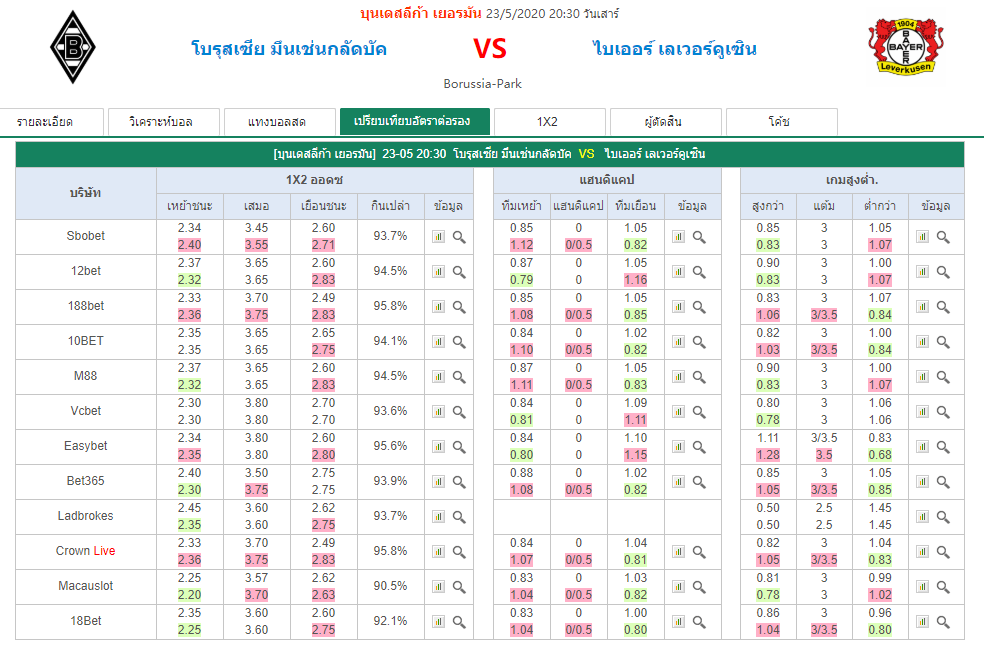Viewport: 984px width, 649px height.
Task: Click บุนเดสลีก้า เยอรมัน league link
Action: (421, 13)
